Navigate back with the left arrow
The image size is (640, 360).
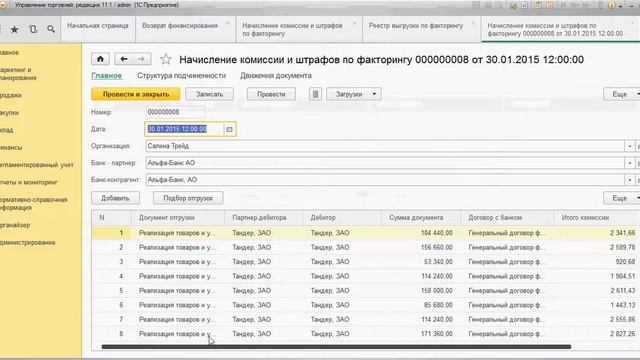(124, 59)
